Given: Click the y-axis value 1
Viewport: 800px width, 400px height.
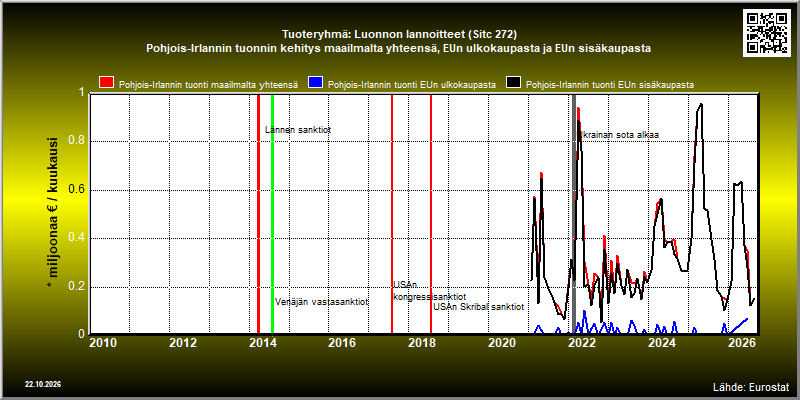Looking at the screenshot, I should 83,92.
